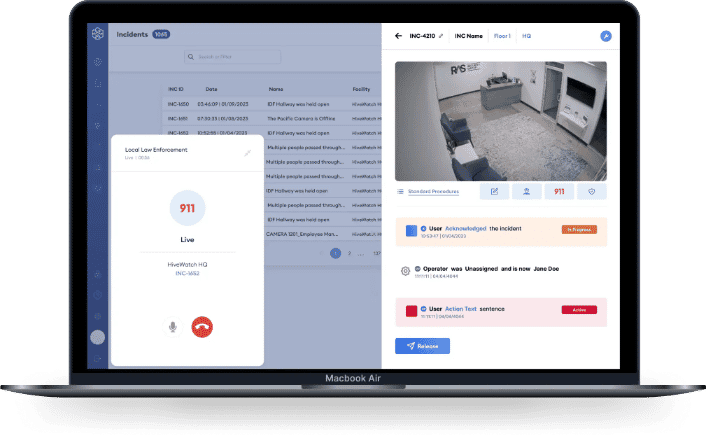Screen dimensions: 706x436
Task: Click the back arrow beside INC-4210
Action: pos(398,36)
